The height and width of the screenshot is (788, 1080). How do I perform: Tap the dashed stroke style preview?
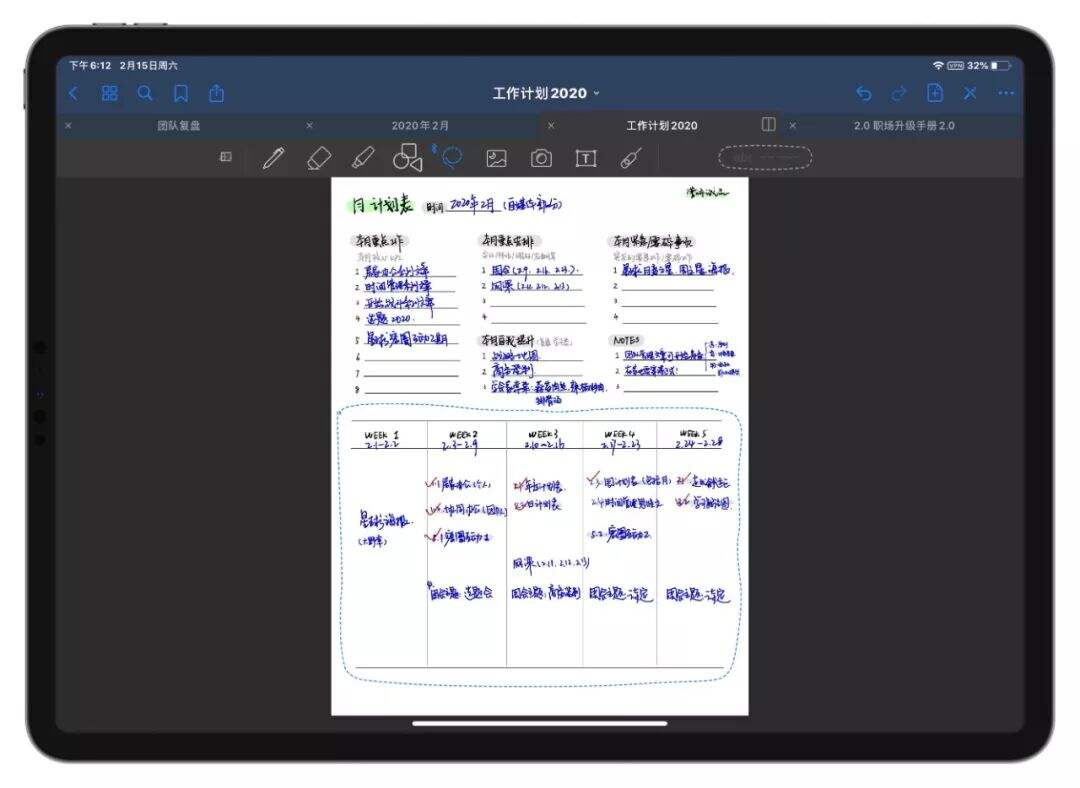[x=765, y=158]
